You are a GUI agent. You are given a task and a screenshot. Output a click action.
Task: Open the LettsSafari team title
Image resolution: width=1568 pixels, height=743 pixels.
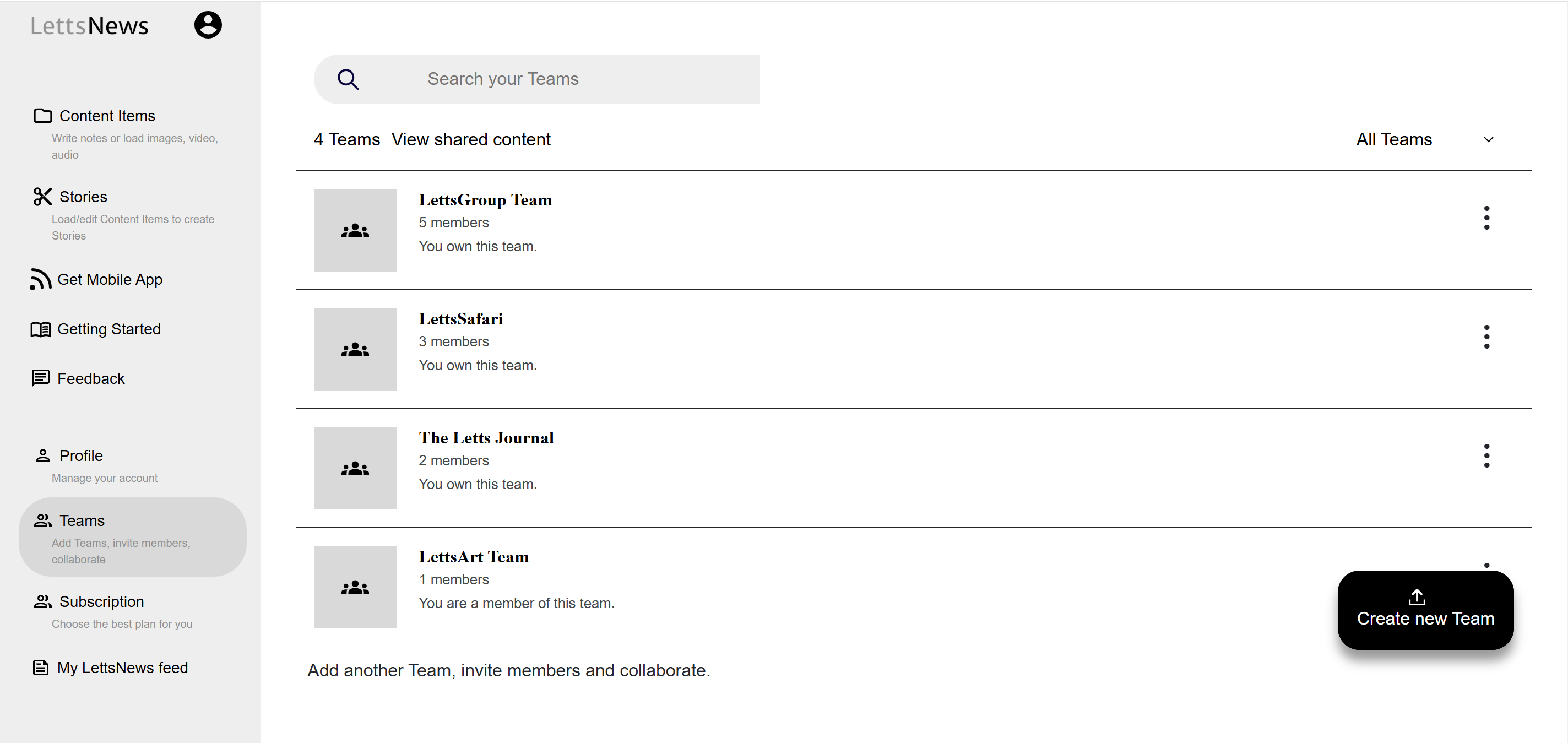point(461,319)
